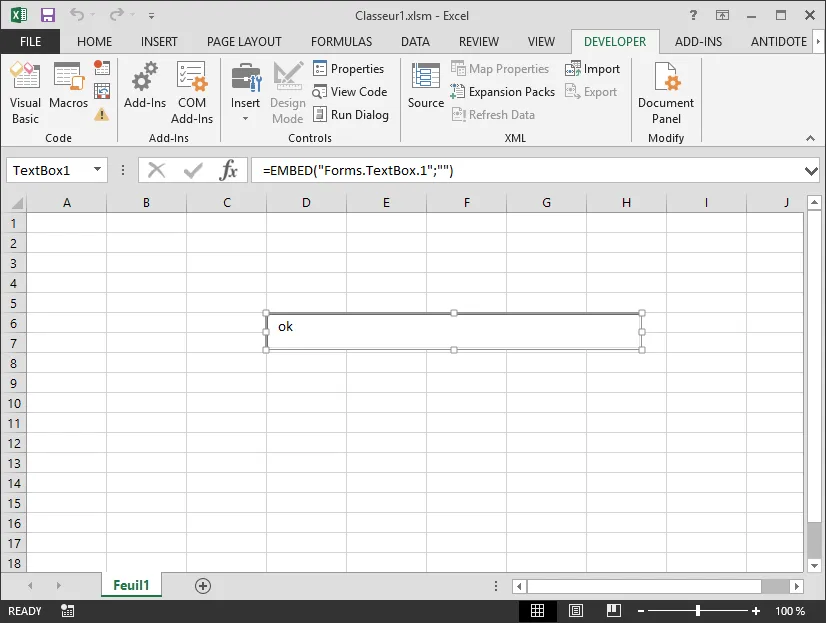Click the Save icon in quick access

(48, 15)
